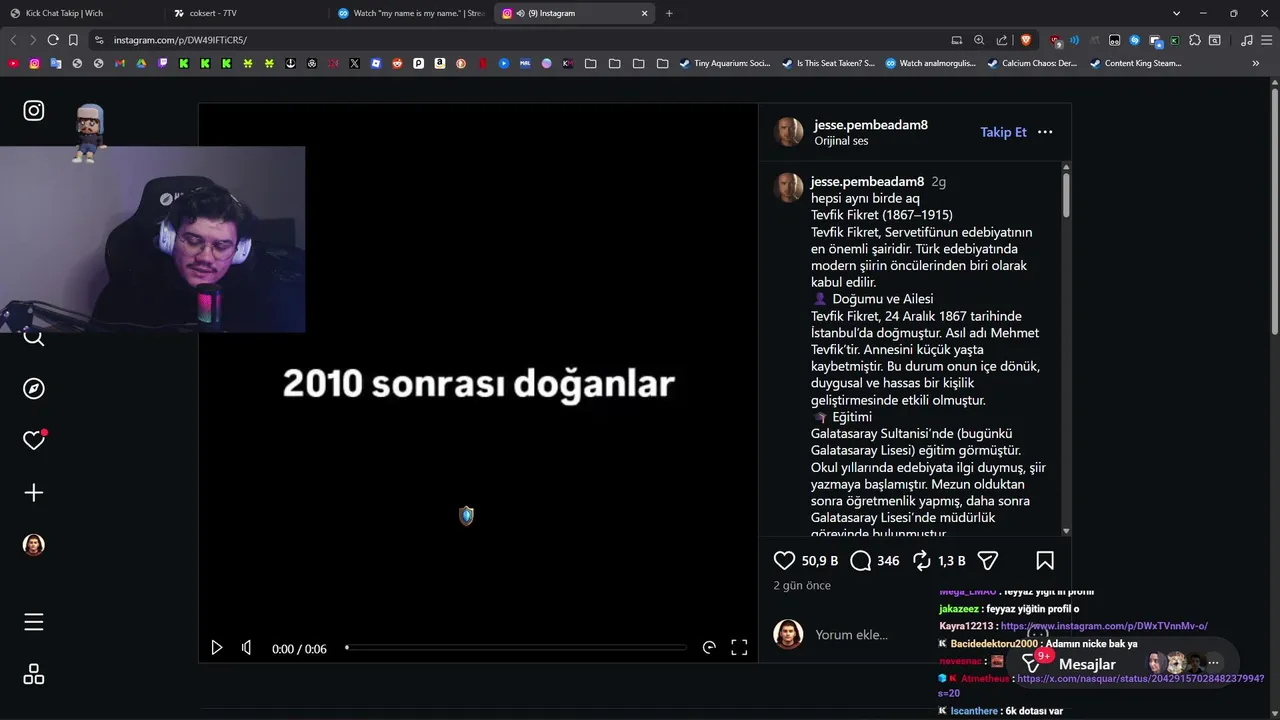Share the post with the paper-plane icon
Screen dimensions: 1280x720
[988, 561]
